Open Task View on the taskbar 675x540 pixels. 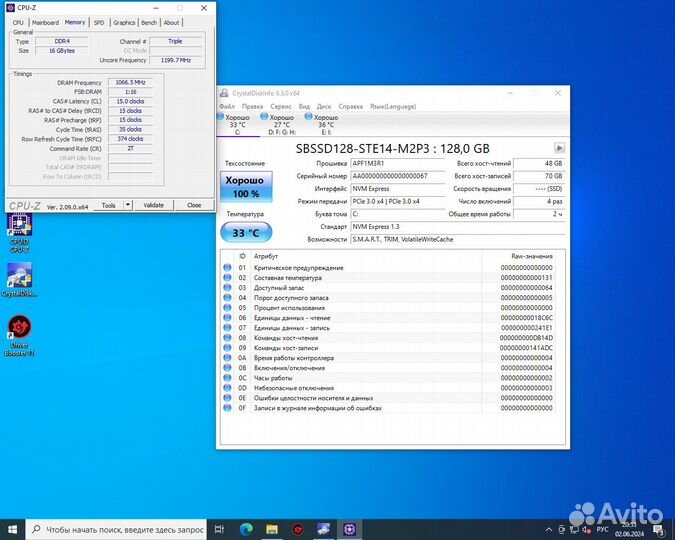click(x=219, y=530)
